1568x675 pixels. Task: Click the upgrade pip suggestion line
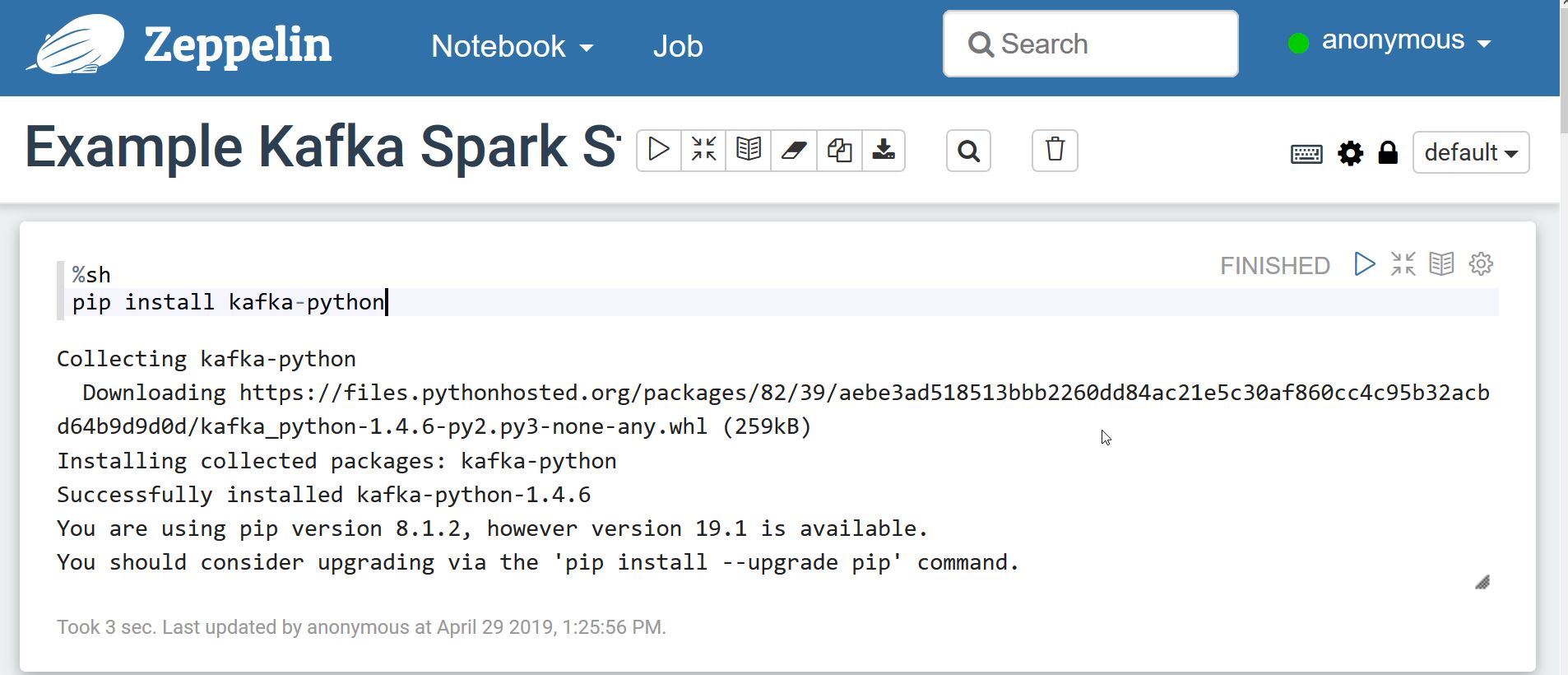pyautogui.click(x=538, y=562)
